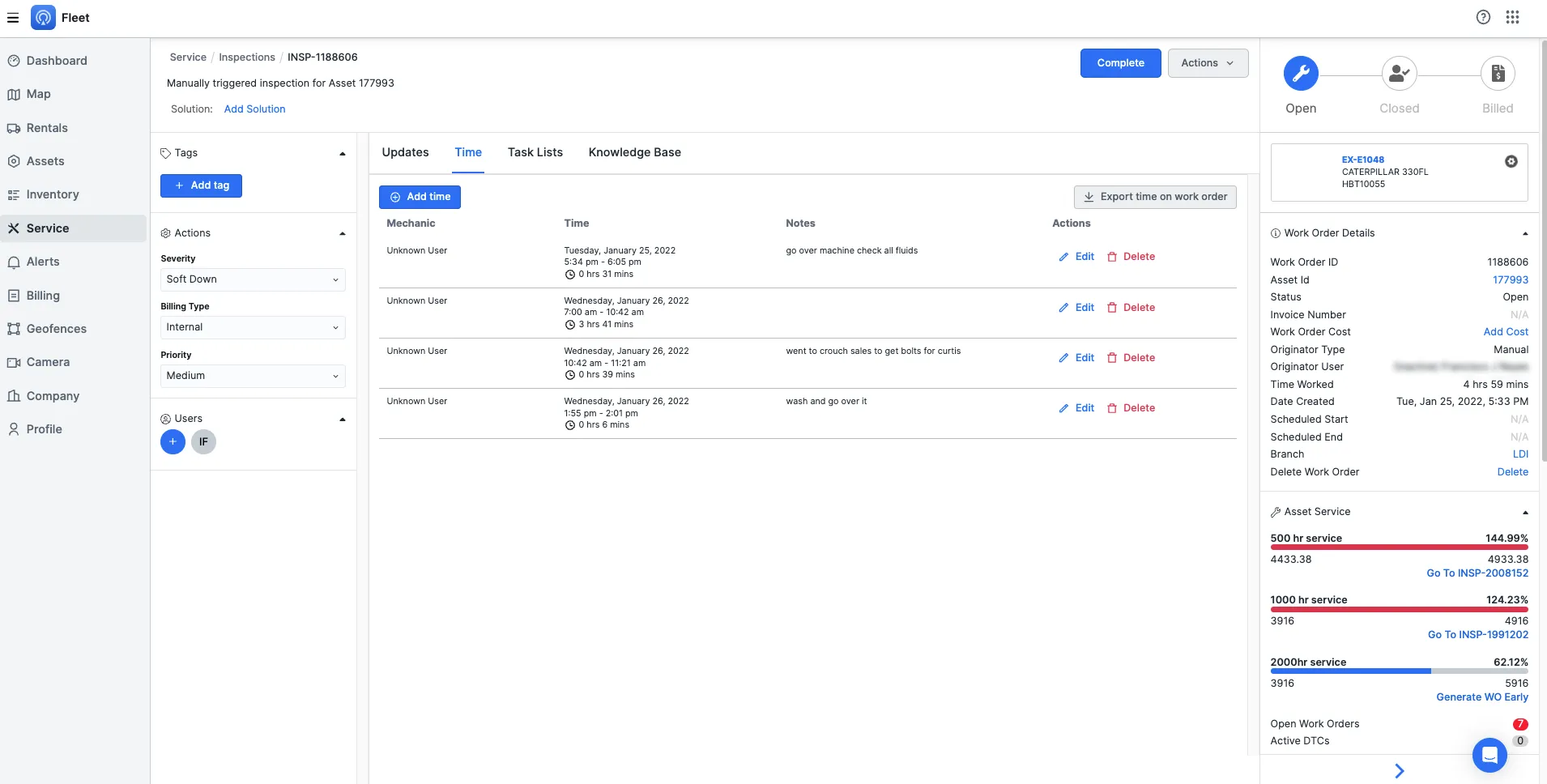Click the 500 hr service progress bar
This screenshot has height=784, width=1547.
[x=1399, y=548]
